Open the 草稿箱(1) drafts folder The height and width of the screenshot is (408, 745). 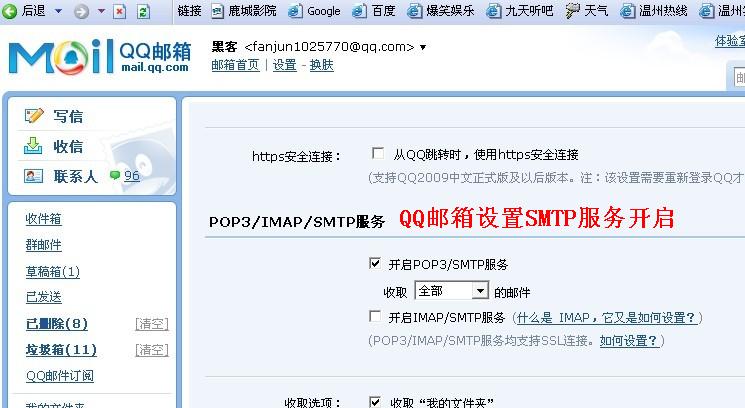tap(53, 272)
